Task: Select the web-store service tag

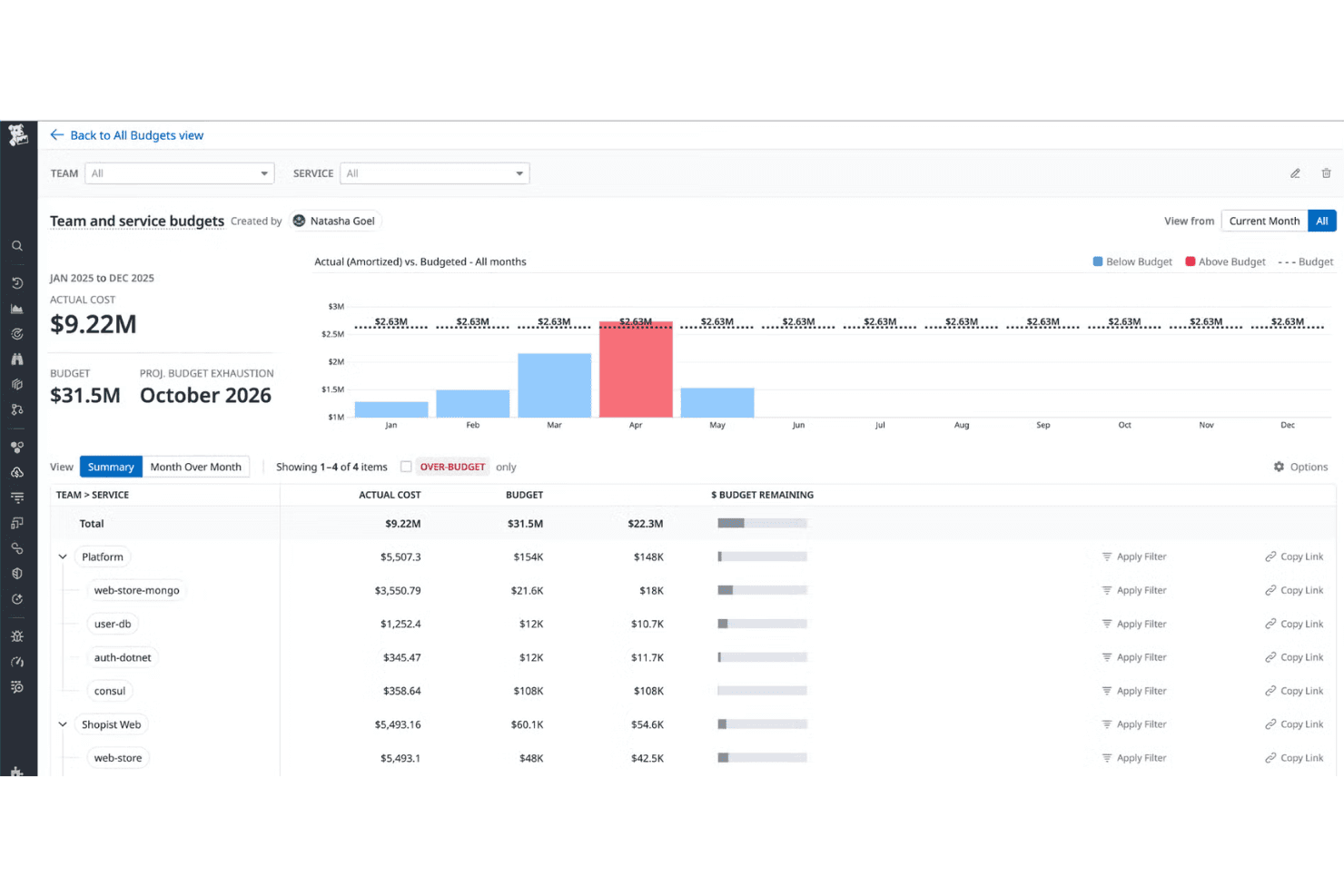Action: pos(118,758)
